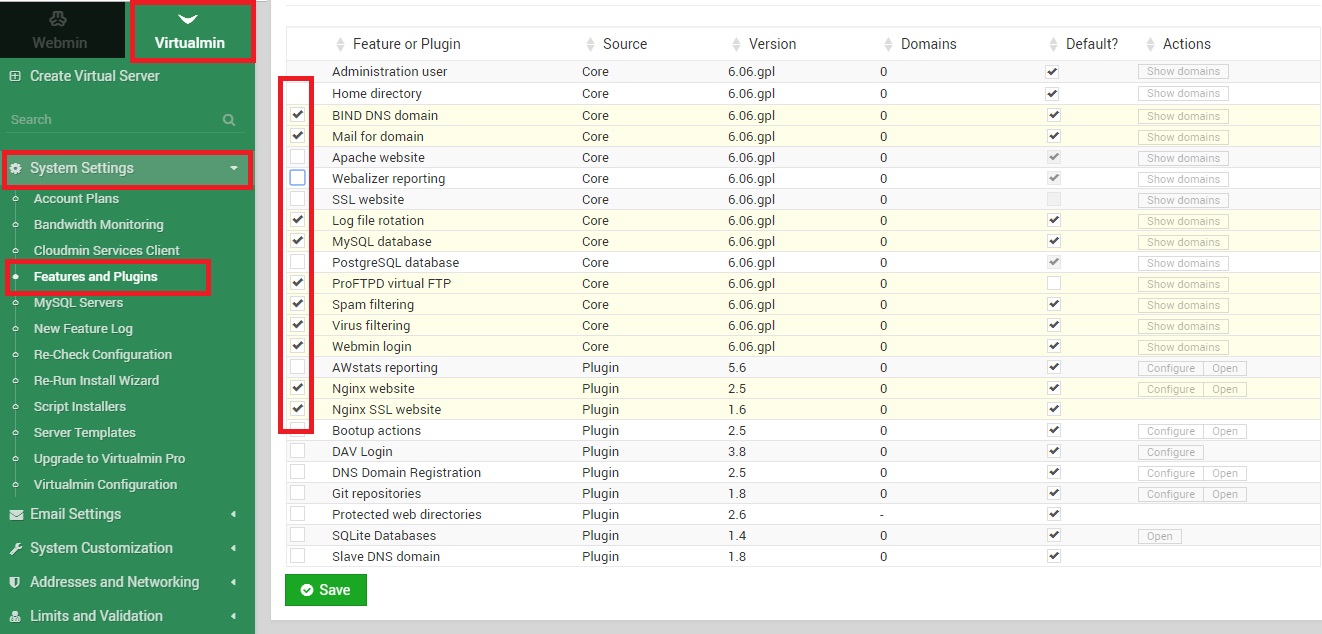The image size is (1322, 634).
Task: Open Virtualmin Configuration
Action: click(105, 484)
